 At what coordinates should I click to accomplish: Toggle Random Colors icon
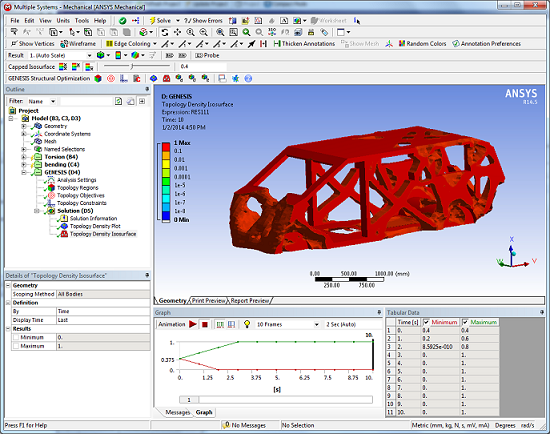pyautogui.click(x=402, y=44)
